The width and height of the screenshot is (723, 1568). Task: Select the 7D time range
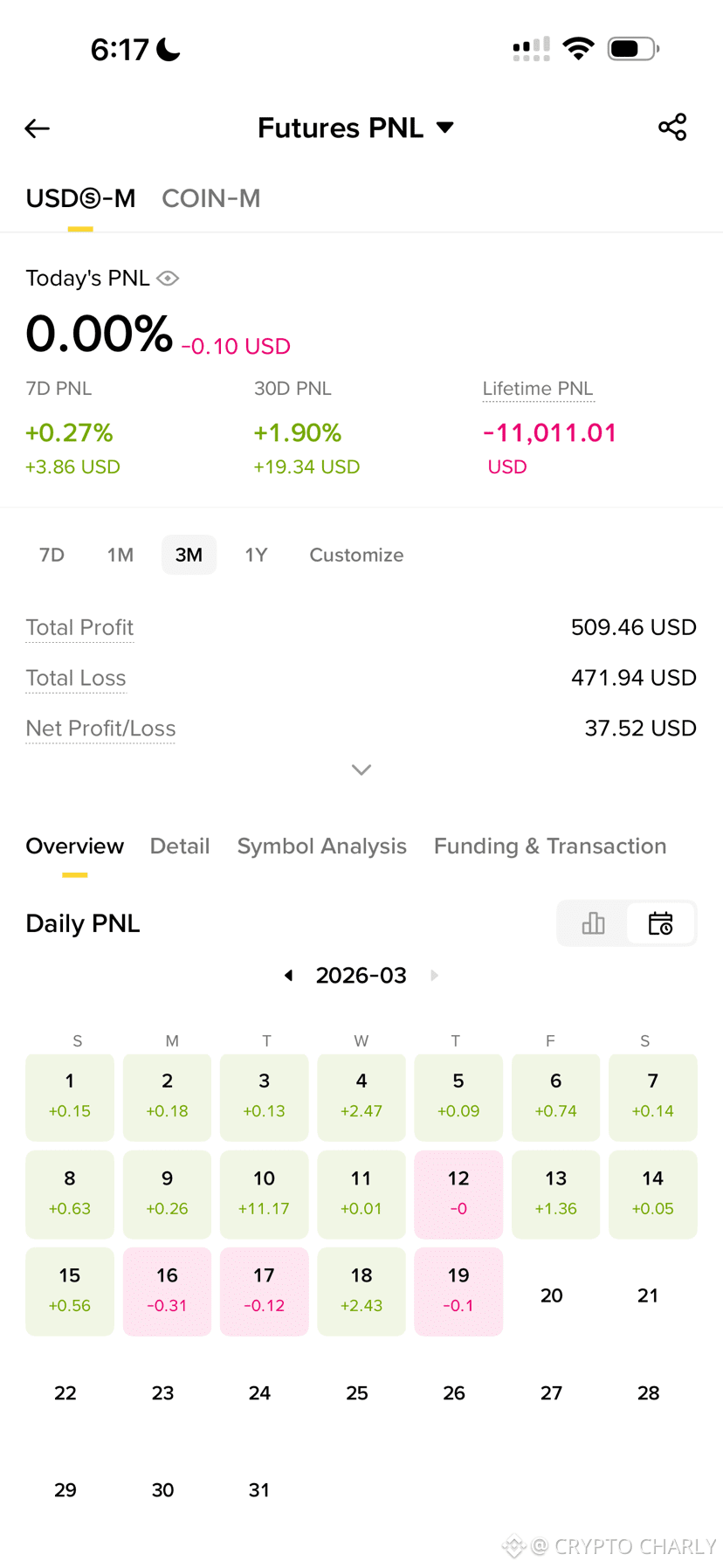pyautogui.click(x=52, y=555)
